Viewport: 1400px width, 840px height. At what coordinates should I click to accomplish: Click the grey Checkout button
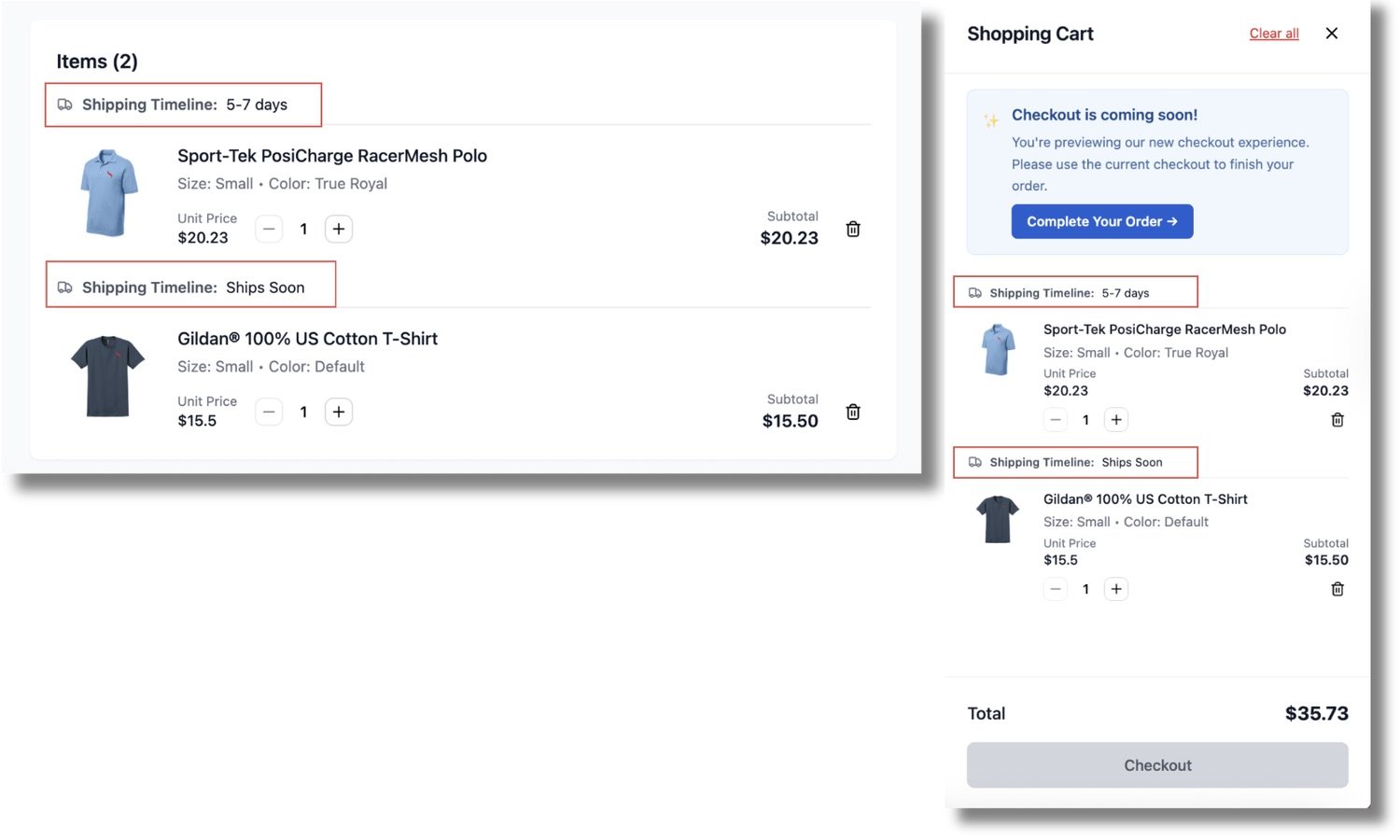click(x=1157, y=765)
